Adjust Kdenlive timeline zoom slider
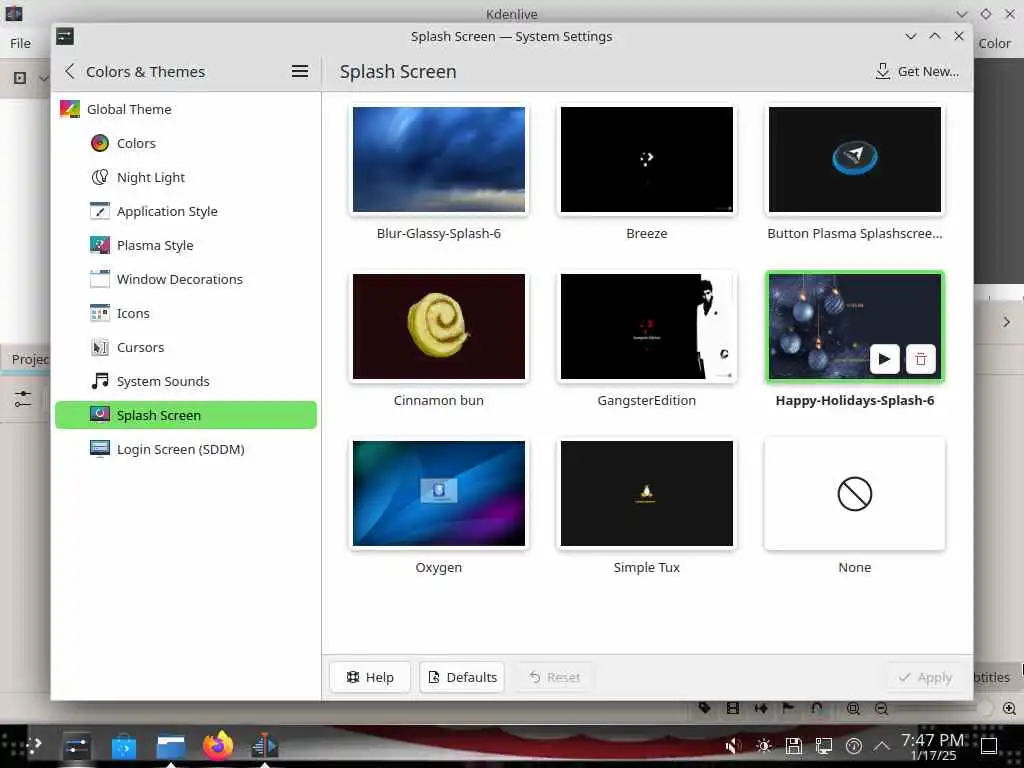The image size is (1024, 768). [x=942, y=709]
